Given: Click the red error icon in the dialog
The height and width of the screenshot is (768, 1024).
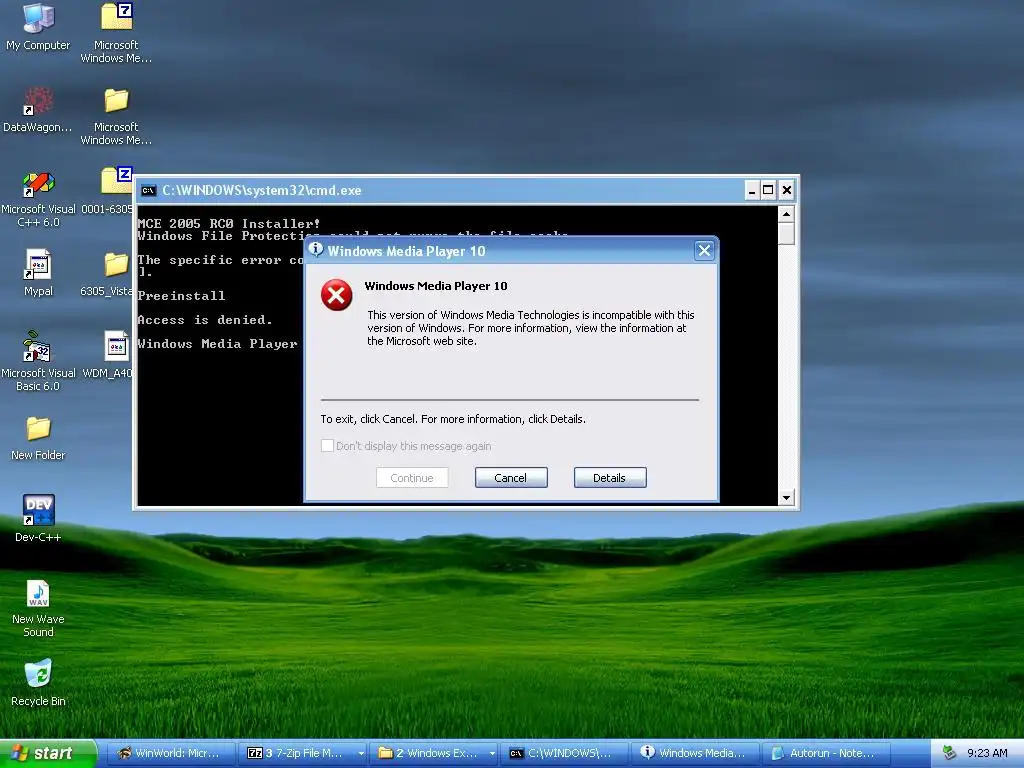Looking at the screenshot, I should pyautogui.click(x=336, y=295).
